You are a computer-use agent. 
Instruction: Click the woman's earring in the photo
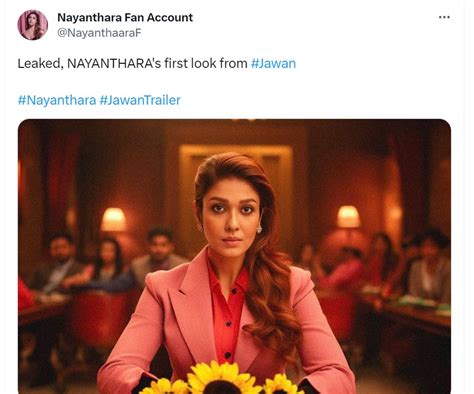(259, 229)
